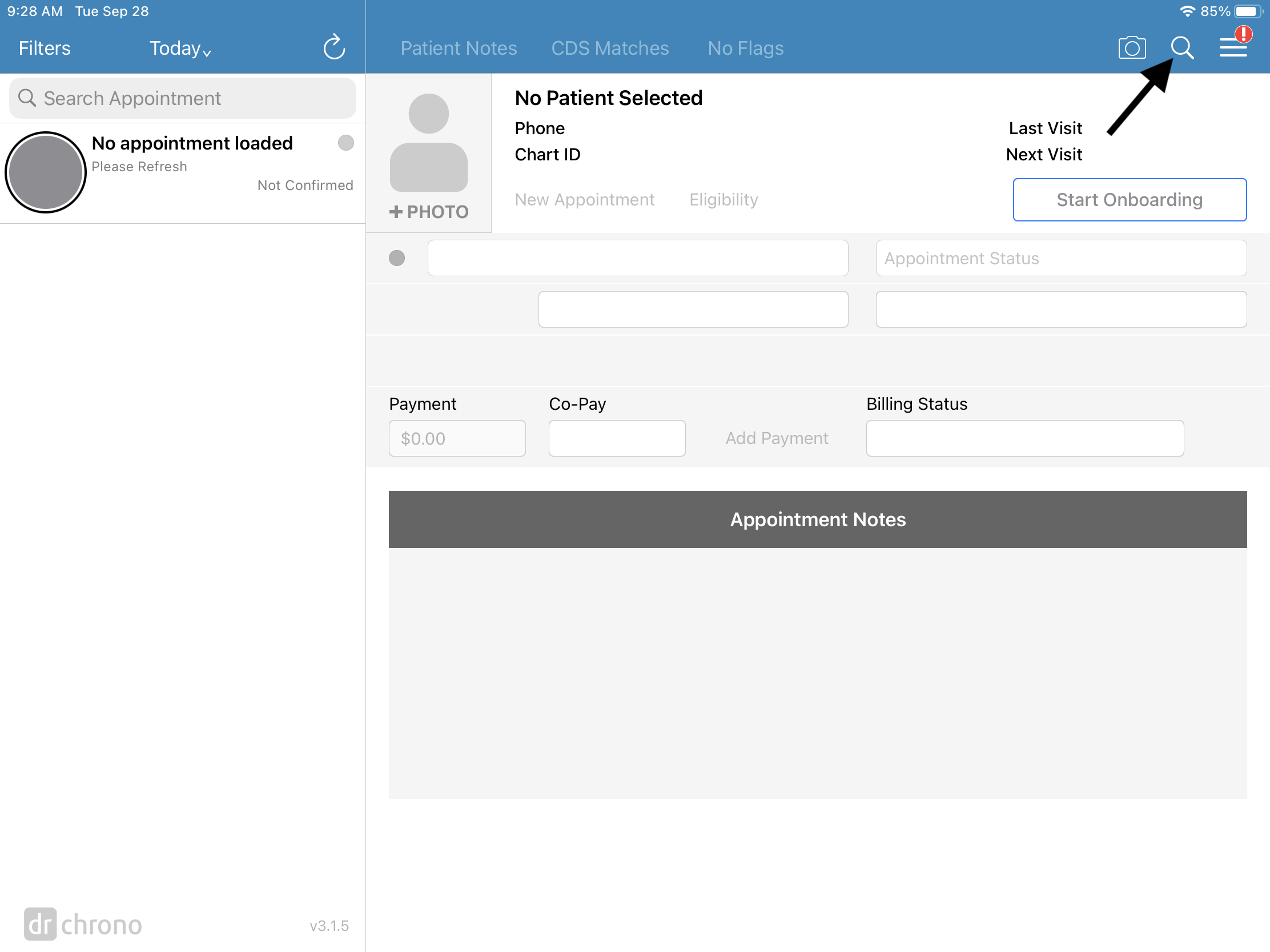This screenshot has height=952, width=1270.
Task: Select the No appointment loaded row
Action: click(x=183, y=173)
